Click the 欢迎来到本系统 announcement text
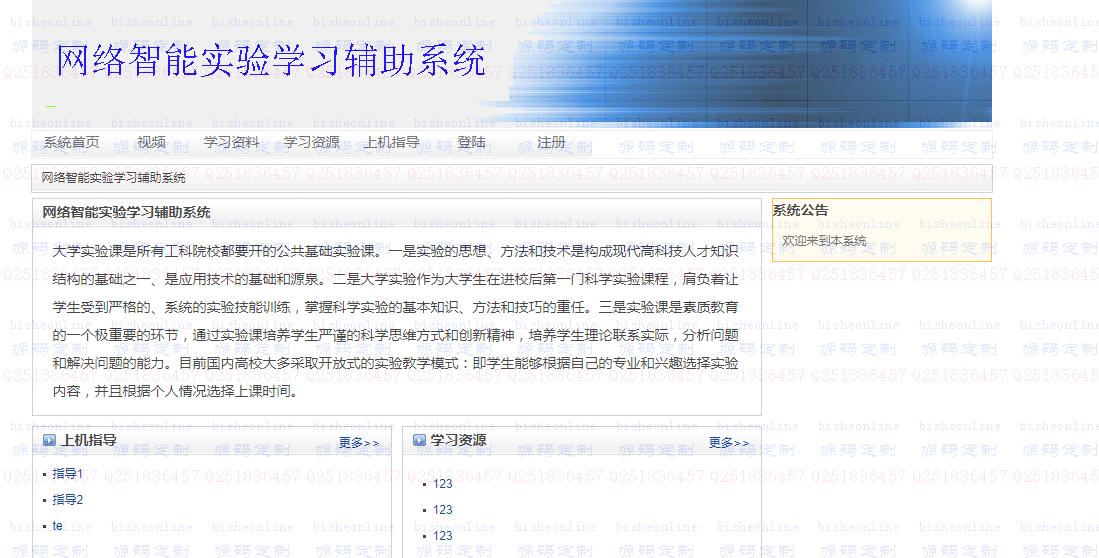 (x=824, y=240)
